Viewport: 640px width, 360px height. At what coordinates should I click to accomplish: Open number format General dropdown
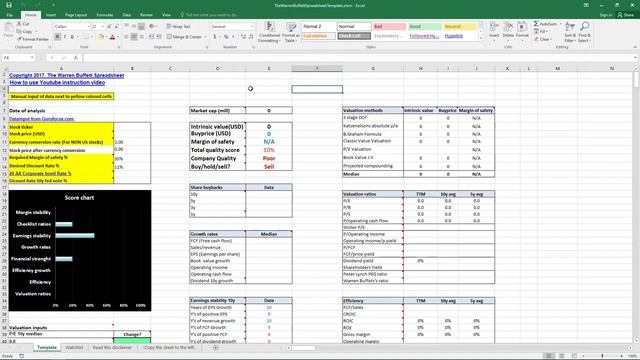pos(251,27)
